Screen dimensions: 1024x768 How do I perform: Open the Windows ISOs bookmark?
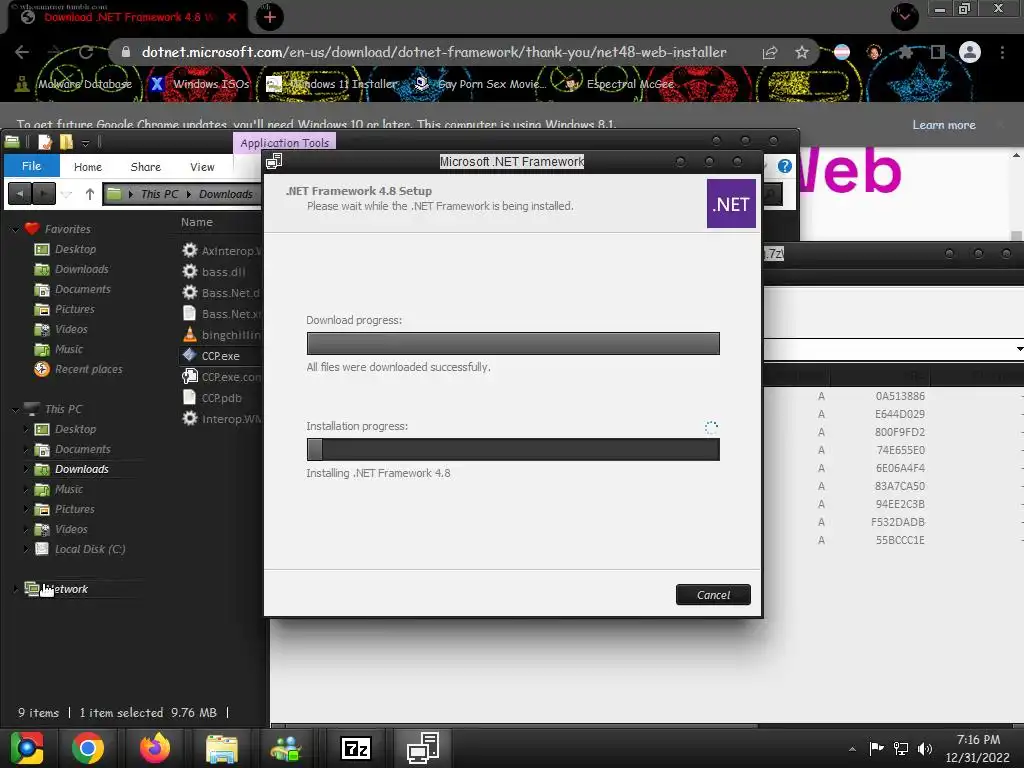point(200,84)
